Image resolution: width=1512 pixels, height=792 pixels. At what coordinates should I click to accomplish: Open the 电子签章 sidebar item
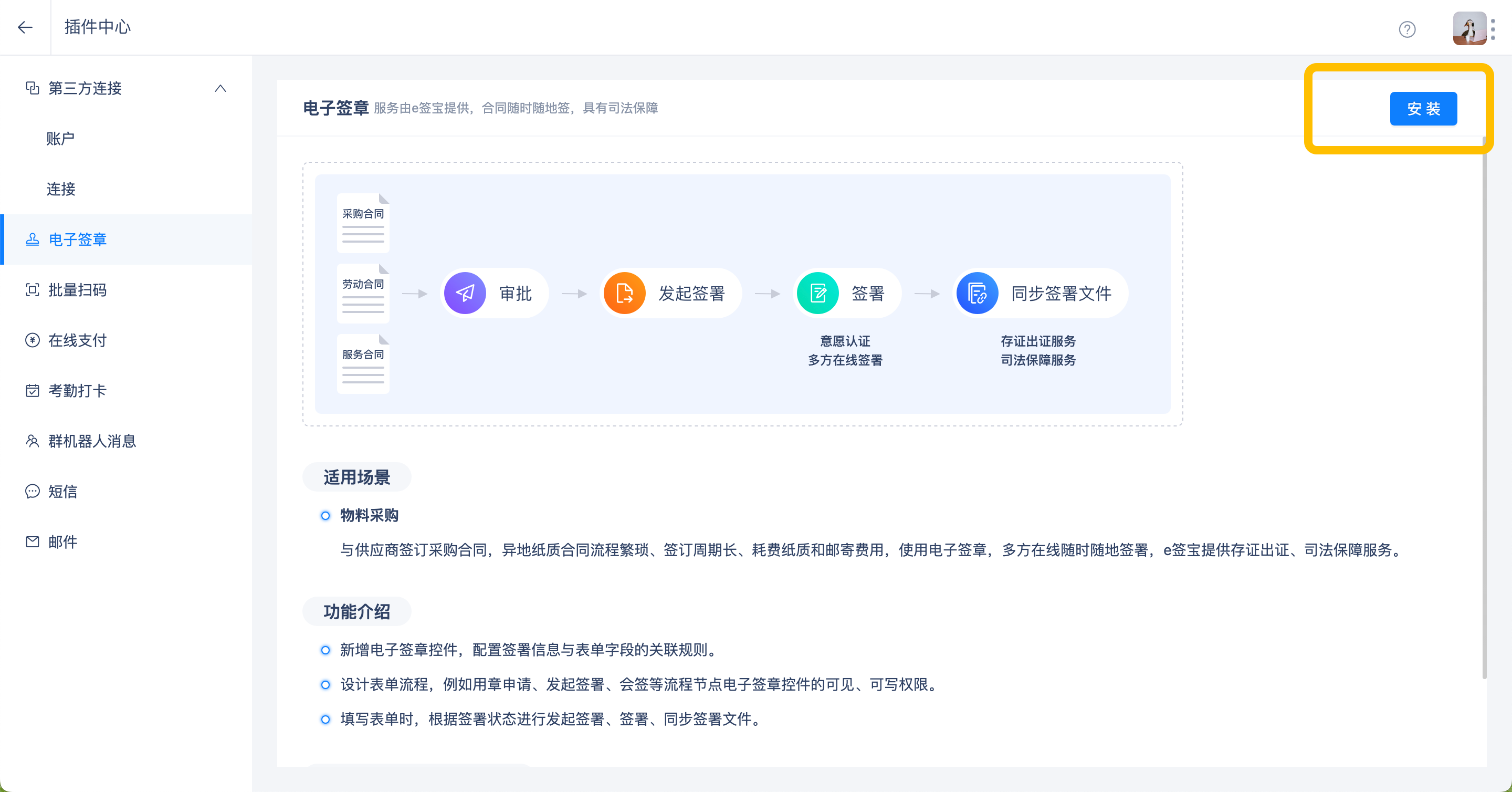(x=126, y=239)
